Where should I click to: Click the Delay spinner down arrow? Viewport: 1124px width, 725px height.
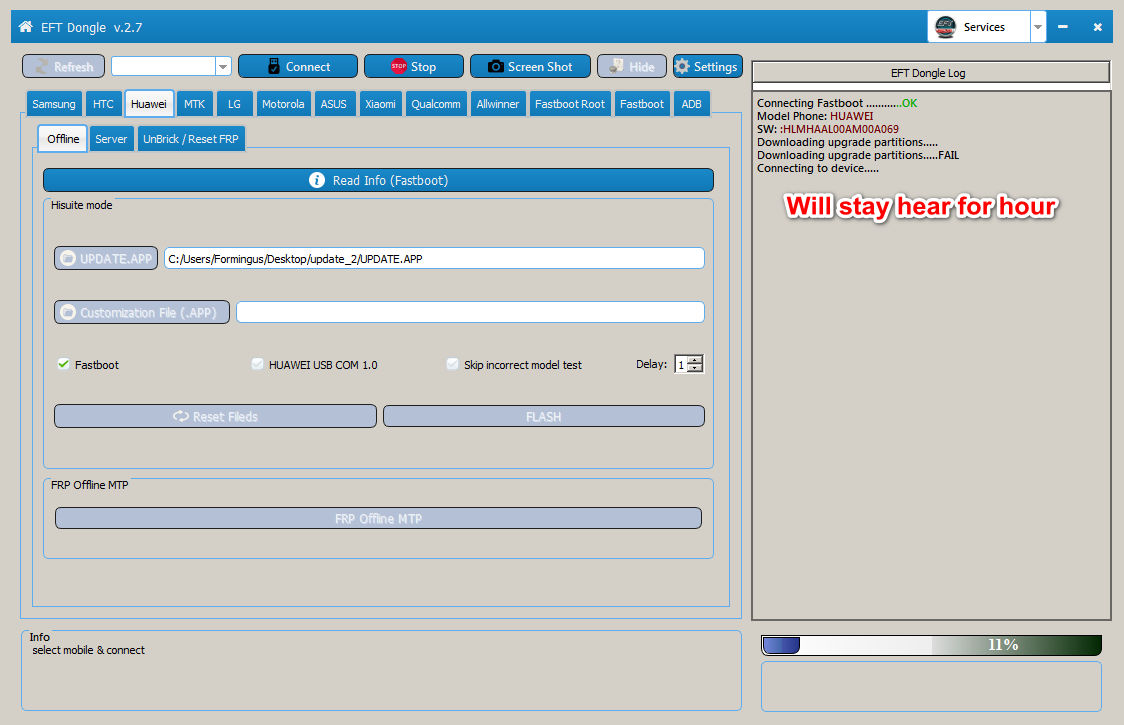click(x=695, y=369)
